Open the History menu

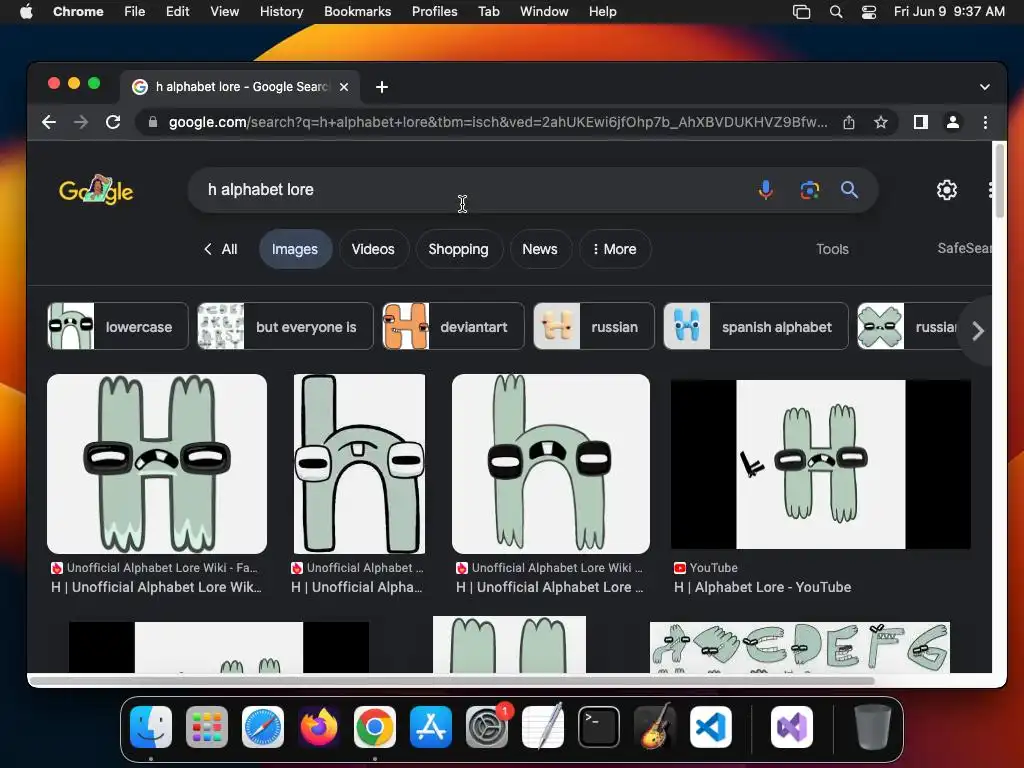pos(281,12)
